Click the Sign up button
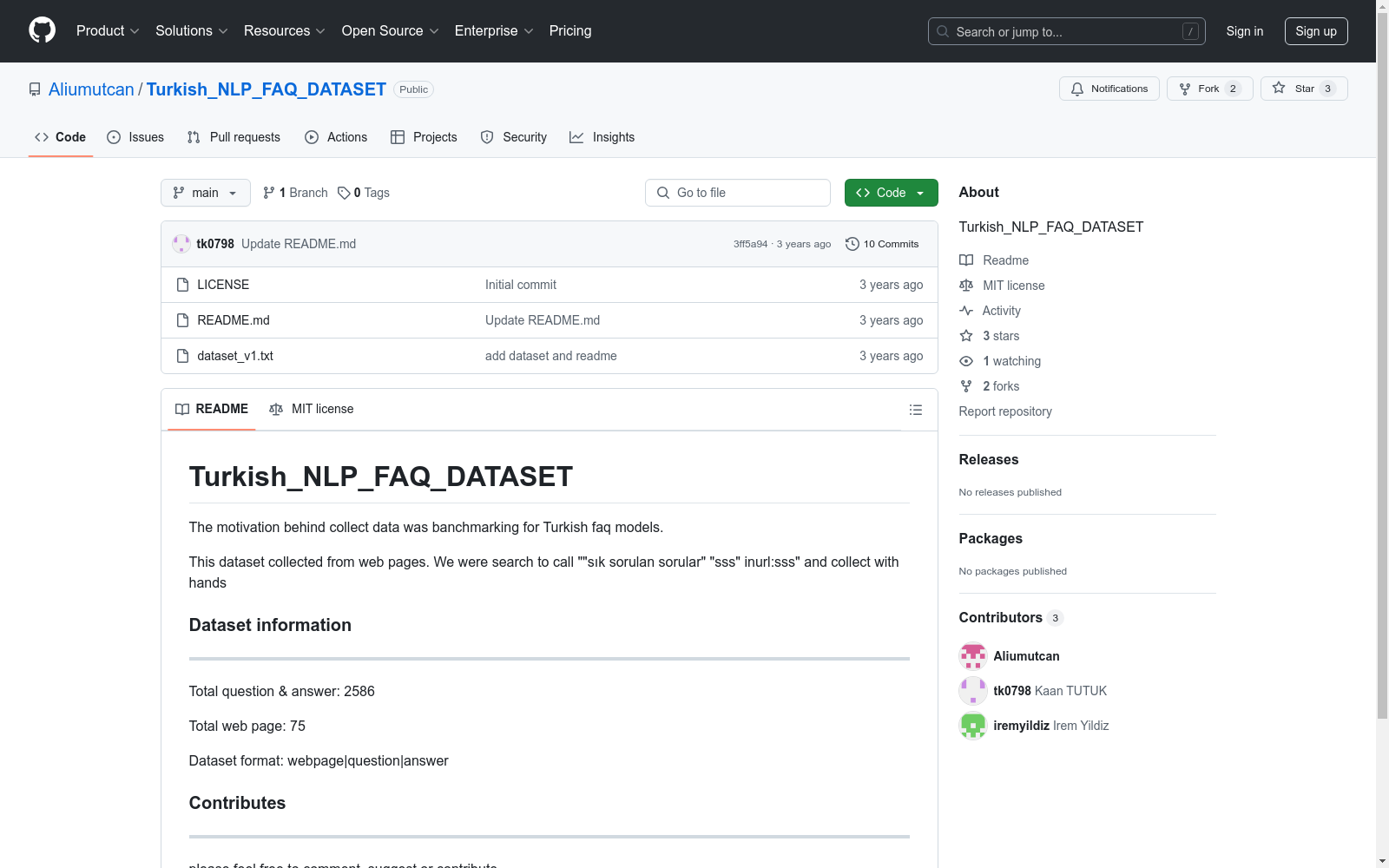The height and width of the screenshot is (868, 1389). (x=1316, y=31)
